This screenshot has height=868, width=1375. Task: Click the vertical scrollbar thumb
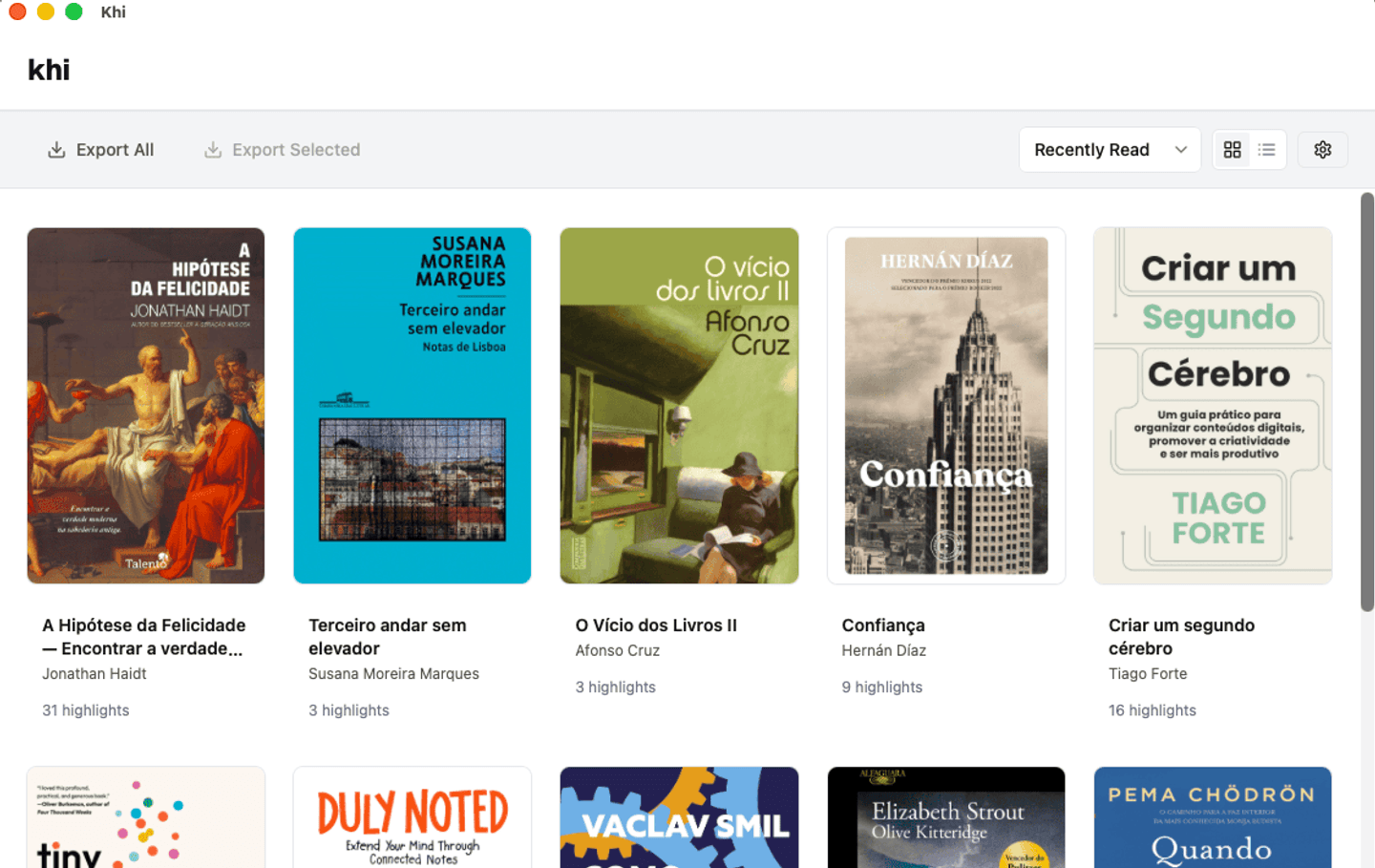1367,402
